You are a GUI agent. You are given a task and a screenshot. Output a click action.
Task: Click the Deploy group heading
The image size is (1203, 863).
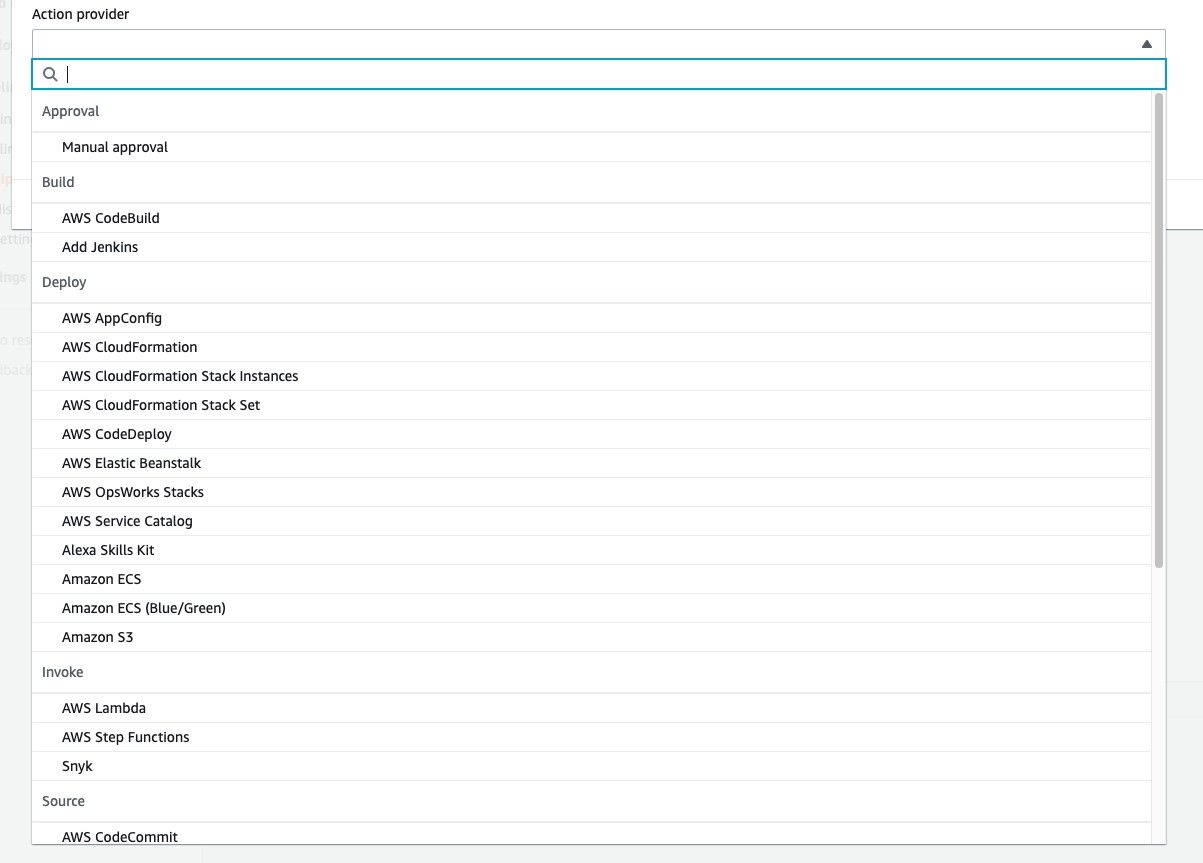point(64,282)
